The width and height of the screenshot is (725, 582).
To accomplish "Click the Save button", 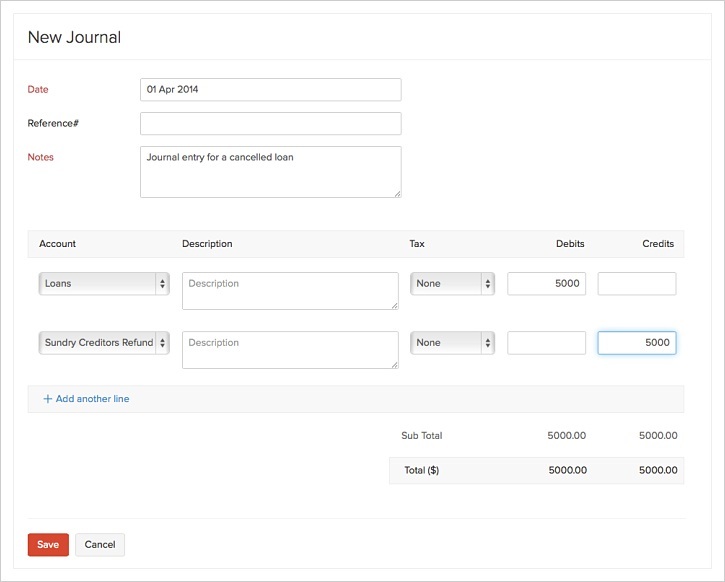I will (48, 545).
